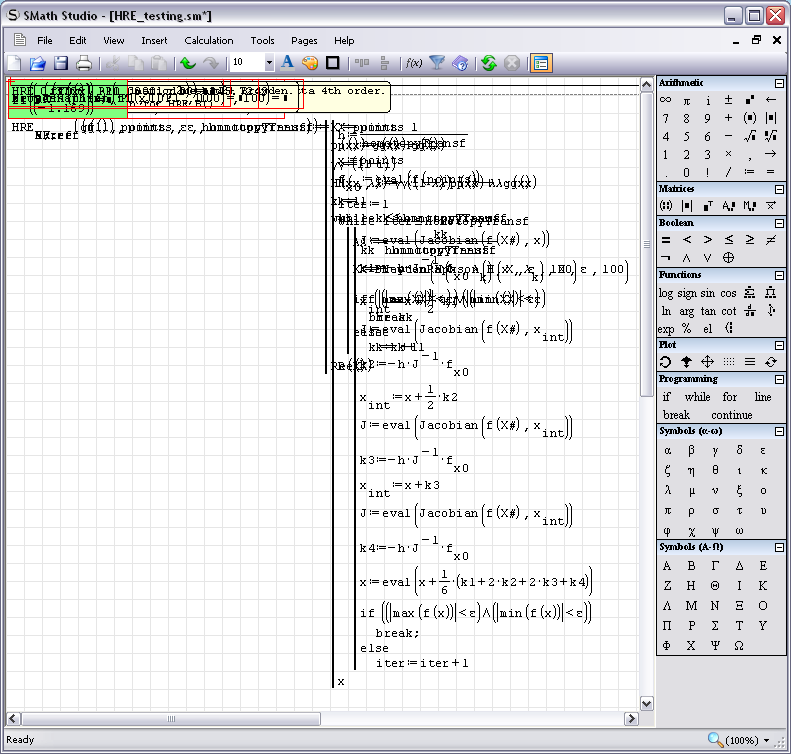Click the Undo arrow icon
Screen dimensions: 791x754
coord(187,63)
